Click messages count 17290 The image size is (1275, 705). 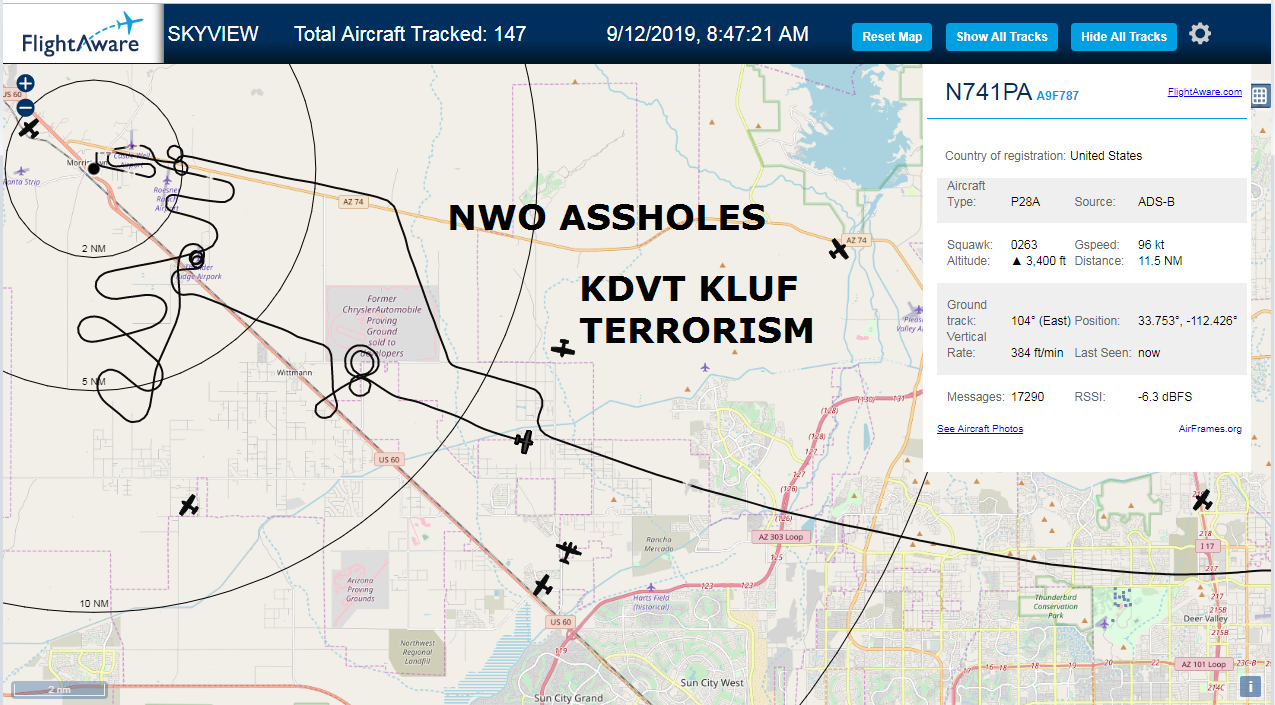(1027, 397)
